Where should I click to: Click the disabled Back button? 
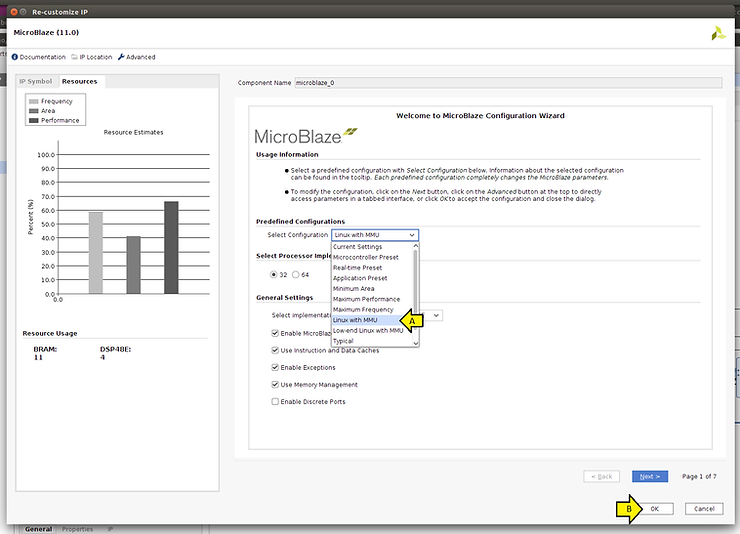click(x=602, y=476)
